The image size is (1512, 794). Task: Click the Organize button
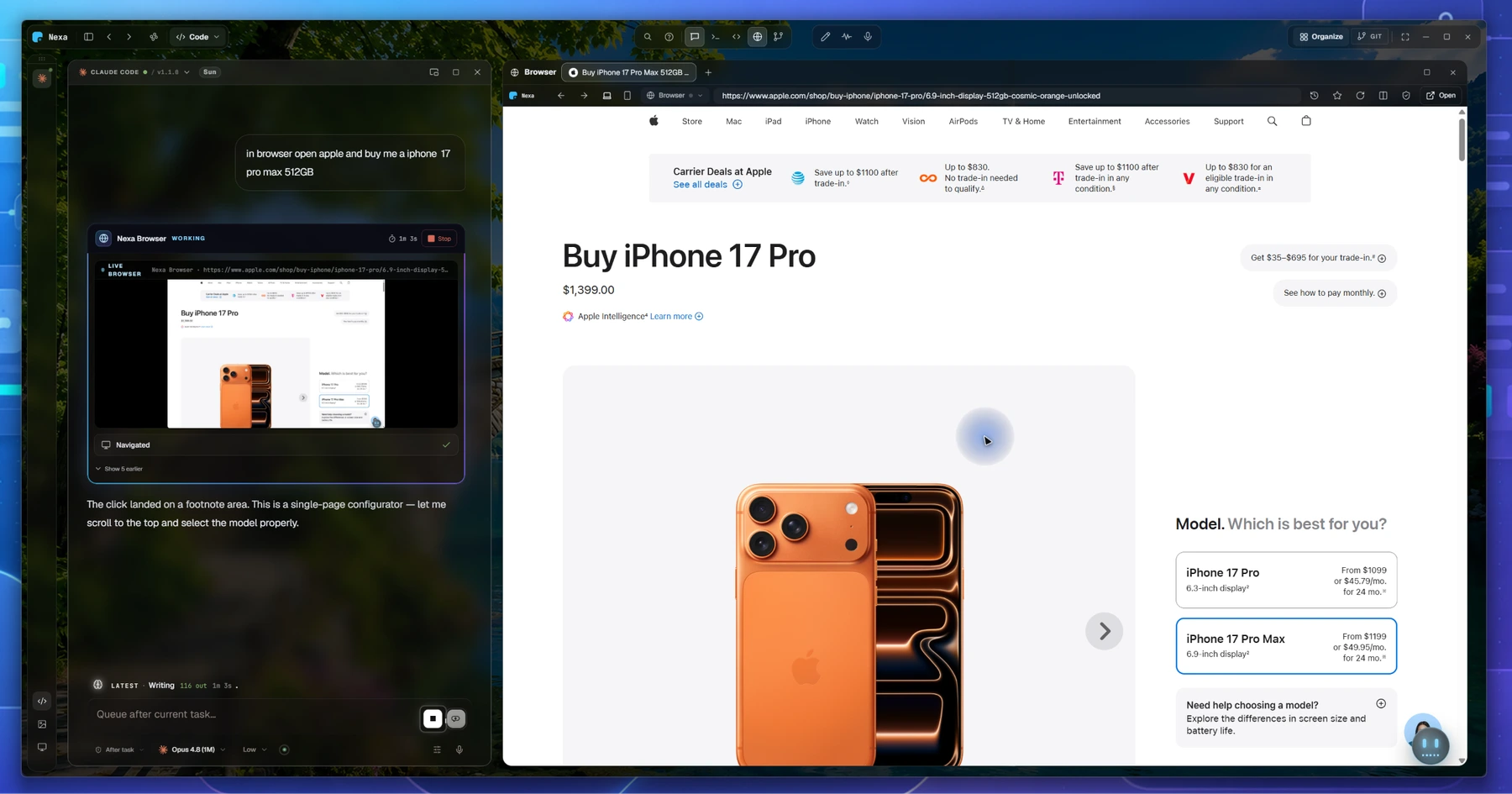[1321, 37]
